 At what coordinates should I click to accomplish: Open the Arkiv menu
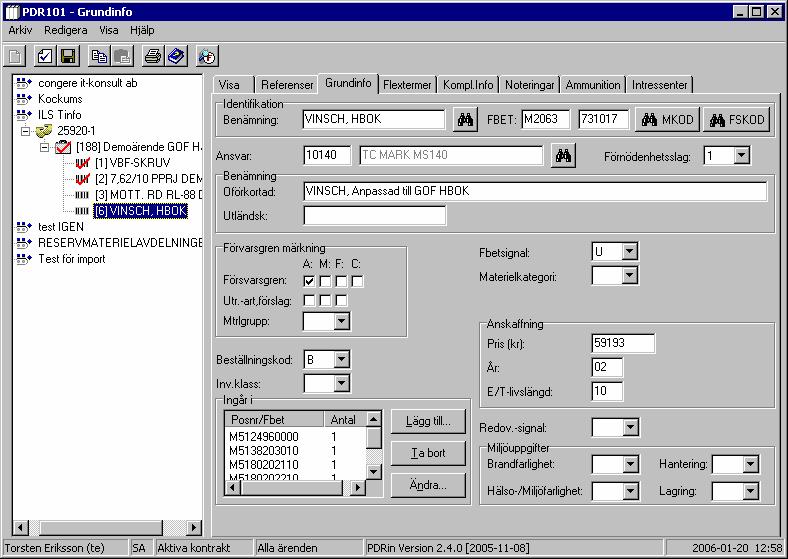click(20, 30)
